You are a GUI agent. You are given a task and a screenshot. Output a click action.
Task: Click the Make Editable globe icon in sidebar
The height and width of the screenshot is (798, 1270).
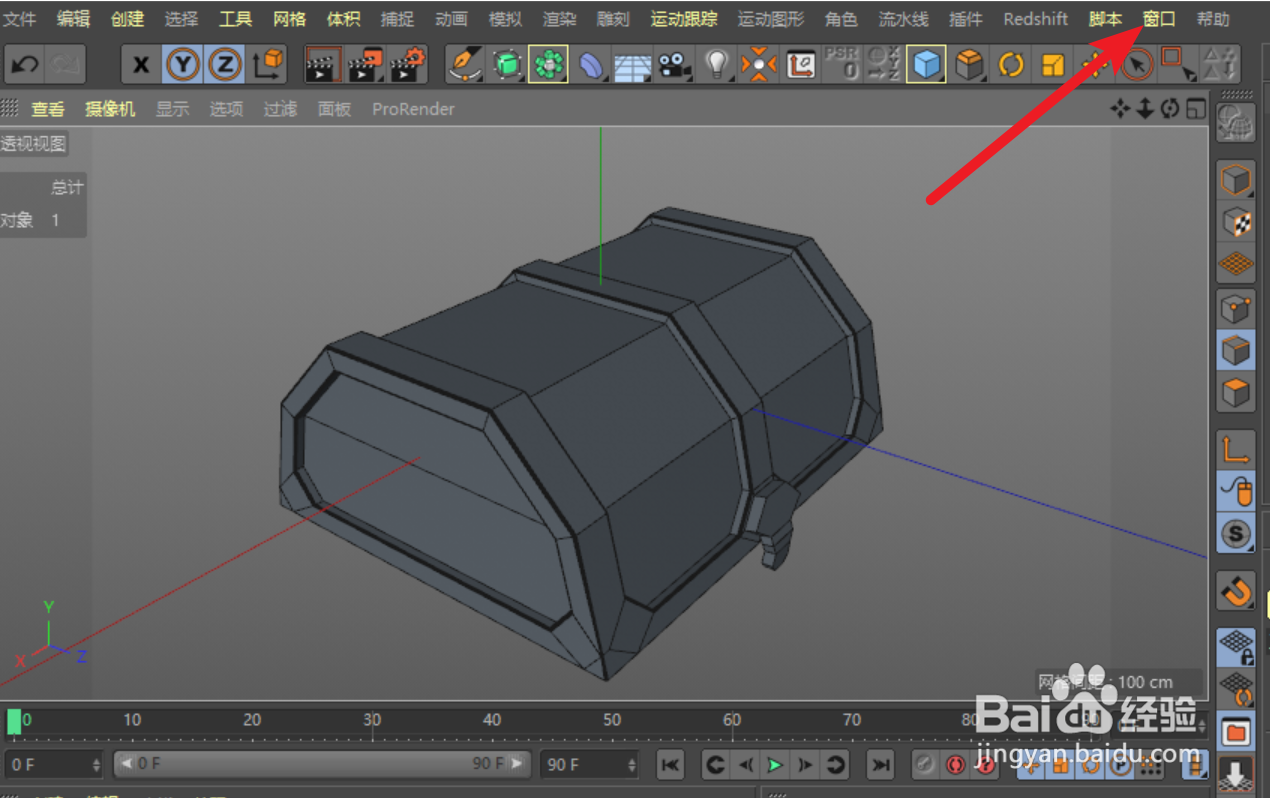coord(1236,122)
